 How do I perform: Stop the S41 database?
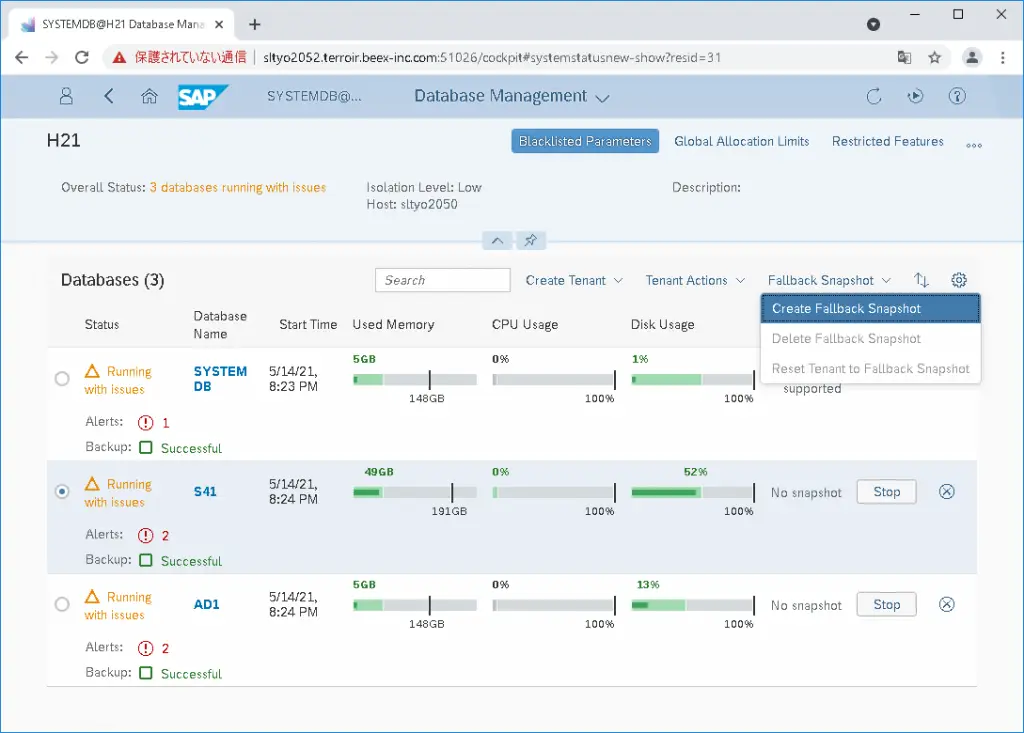pos(886,492)
